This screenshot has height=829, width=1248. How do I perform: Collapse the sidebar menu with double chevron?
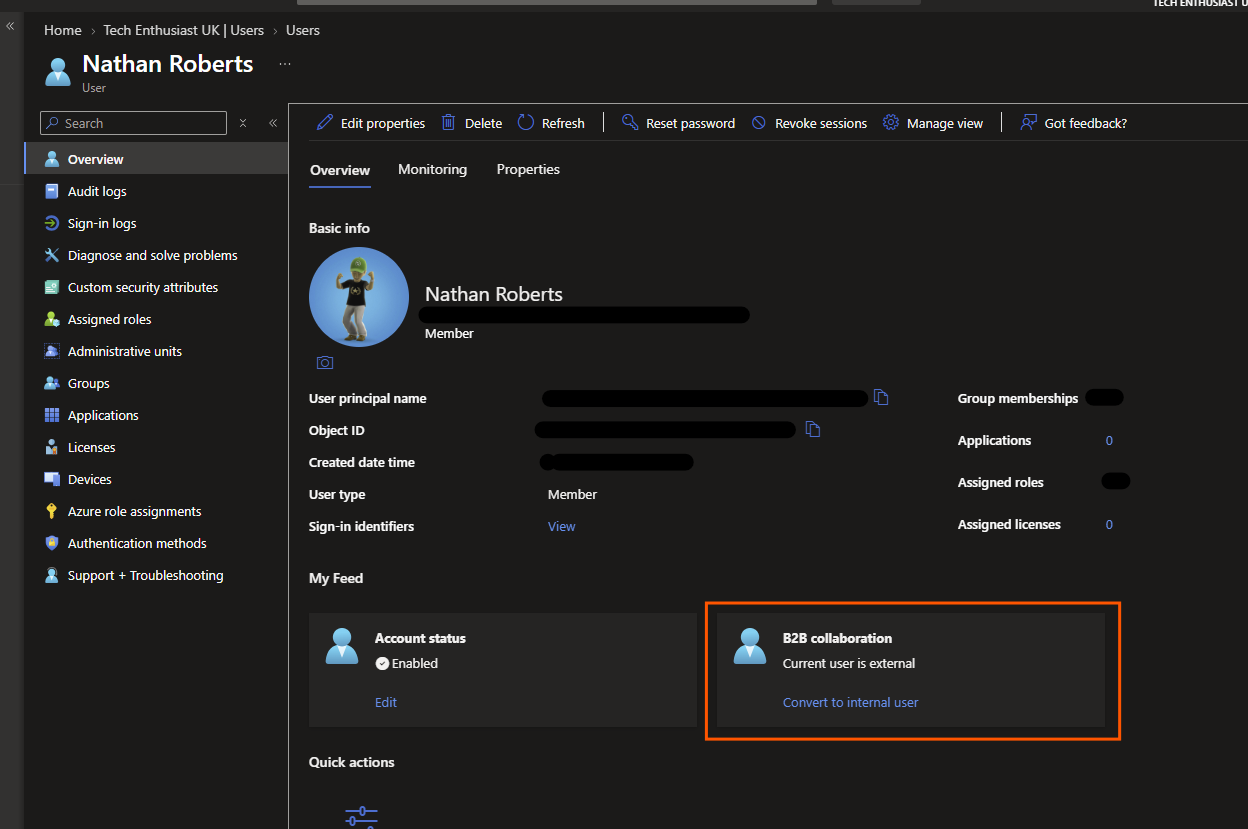coord(273,123)
